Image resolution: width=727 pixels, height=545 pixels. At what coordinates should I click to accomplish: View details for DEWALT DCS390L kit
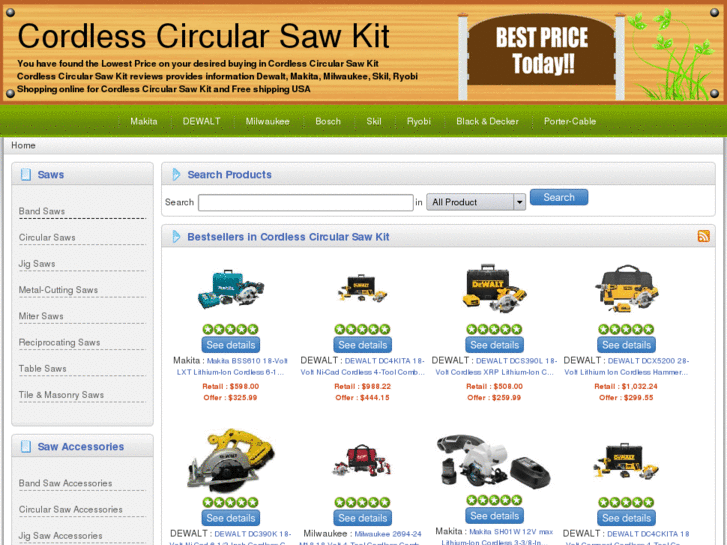[494, 345]
